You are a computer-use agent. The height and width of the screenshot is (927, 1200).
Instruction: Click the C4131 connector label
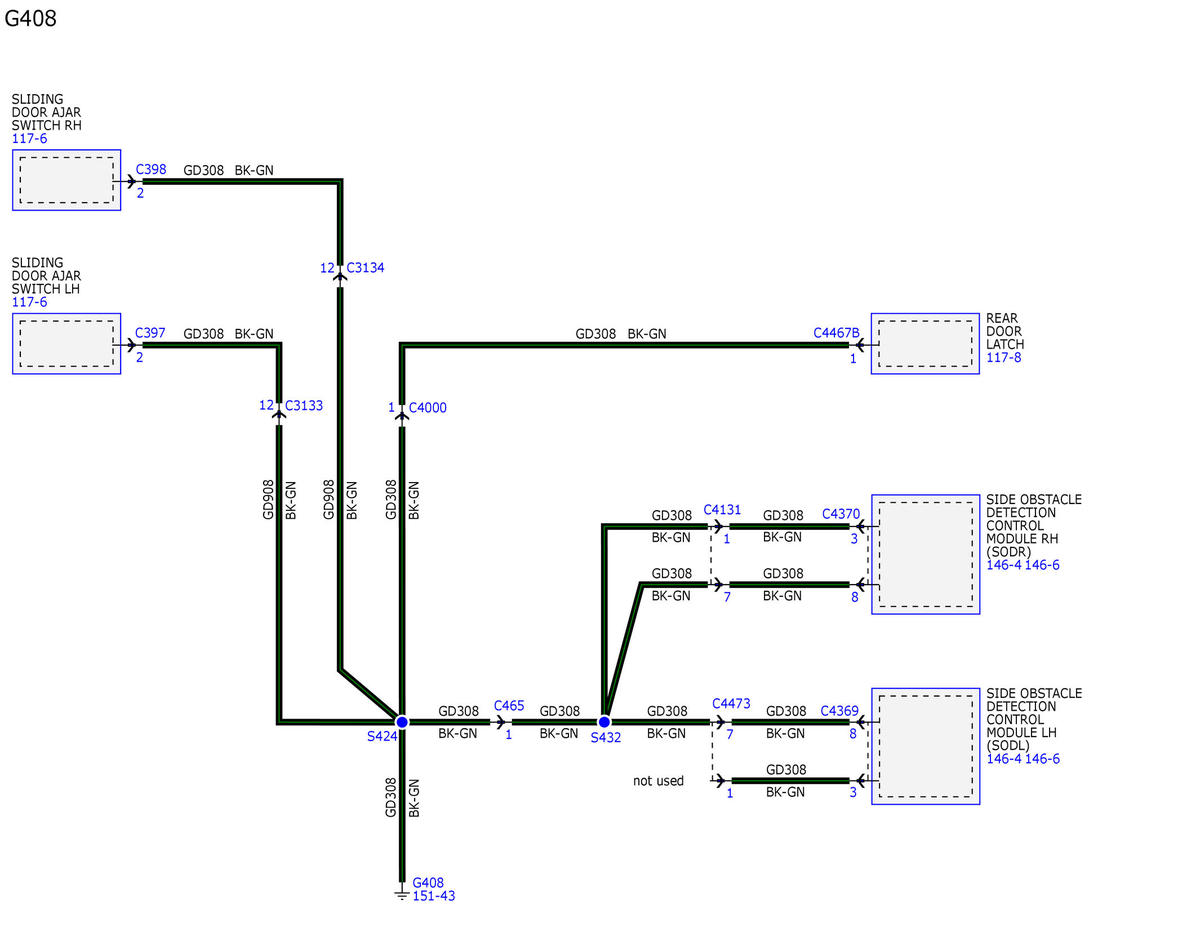pyautogui.click(x=723, y=510)
